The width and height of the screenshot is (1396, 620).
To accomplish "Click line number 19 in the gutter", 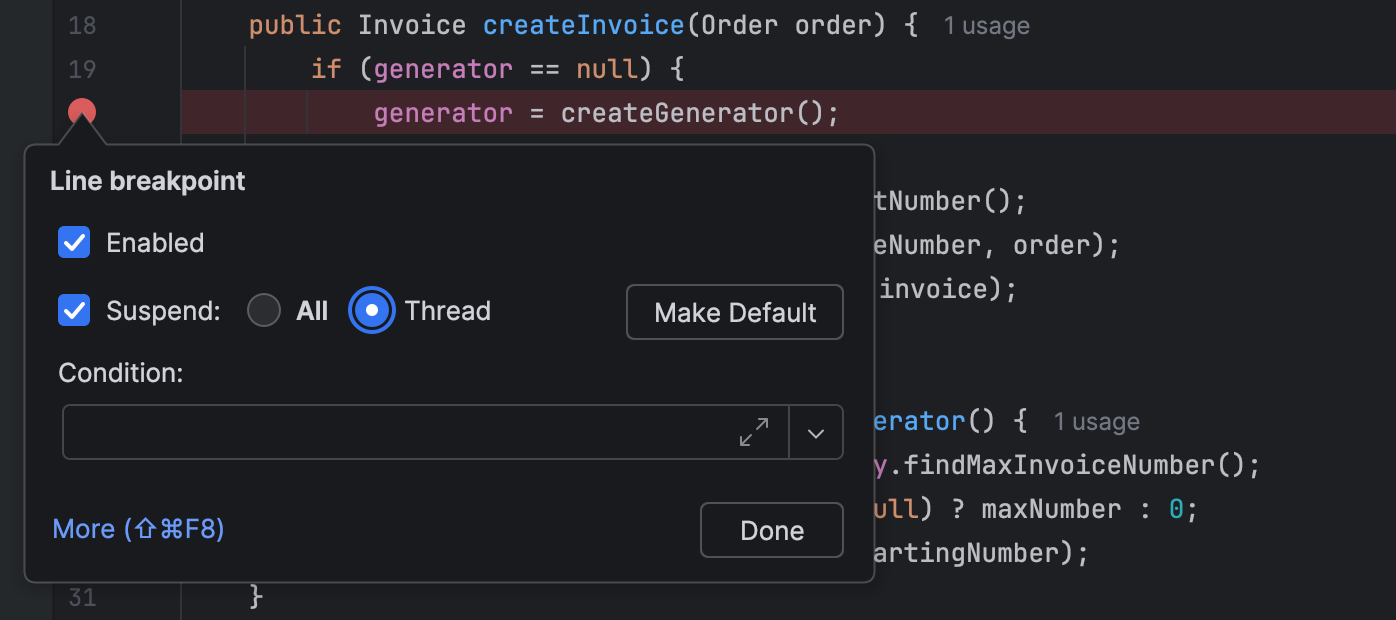I will [x=82, y=69].
